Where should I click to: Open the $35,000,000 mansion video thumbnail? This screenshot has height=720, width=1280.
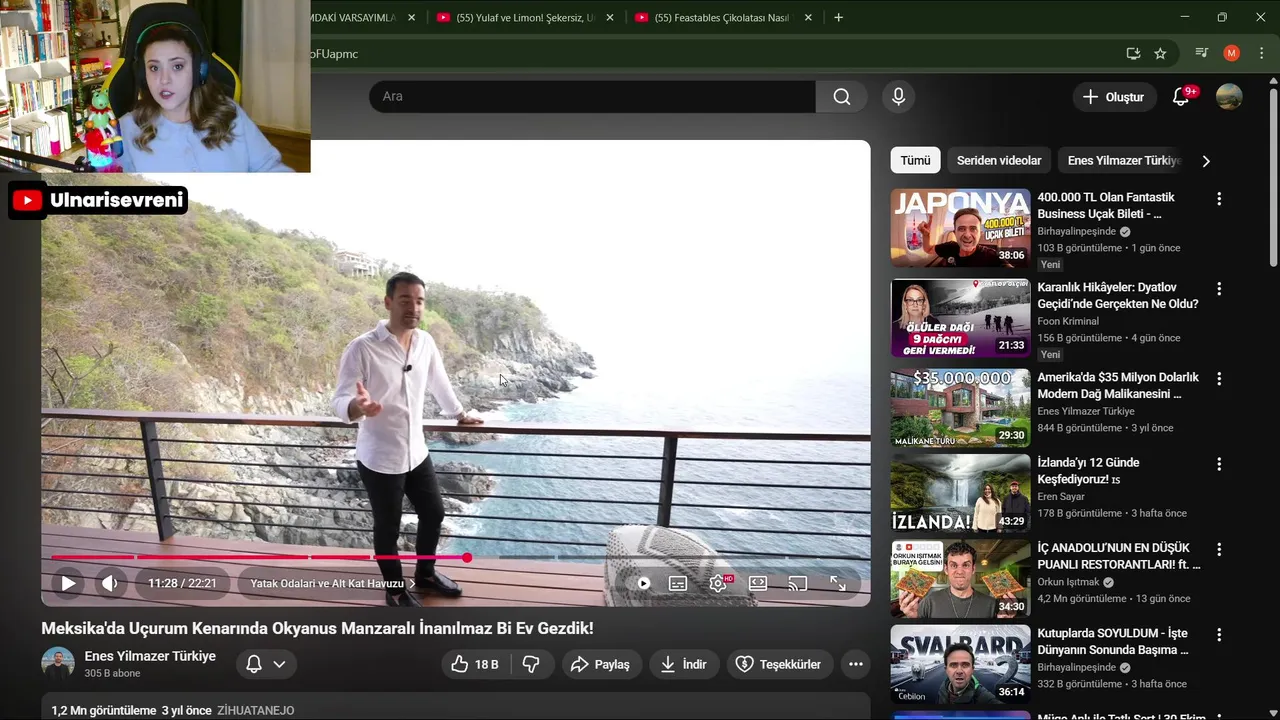tap(960, 408)
